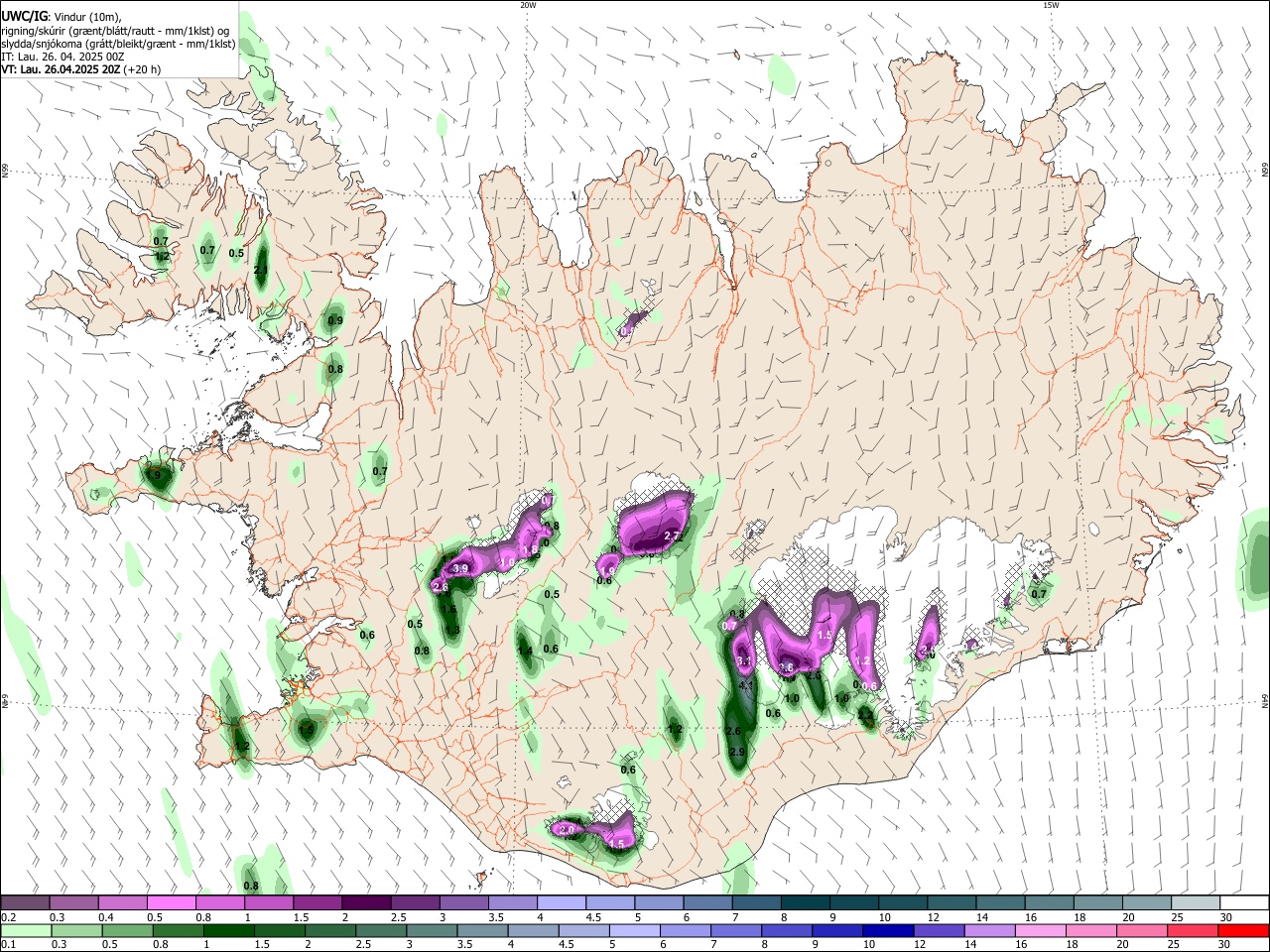Click the 'IT: Lau. 26. 04. 2025 00Z' line
This screenshot has width=1270, height=952.
[x=63, y=57]
